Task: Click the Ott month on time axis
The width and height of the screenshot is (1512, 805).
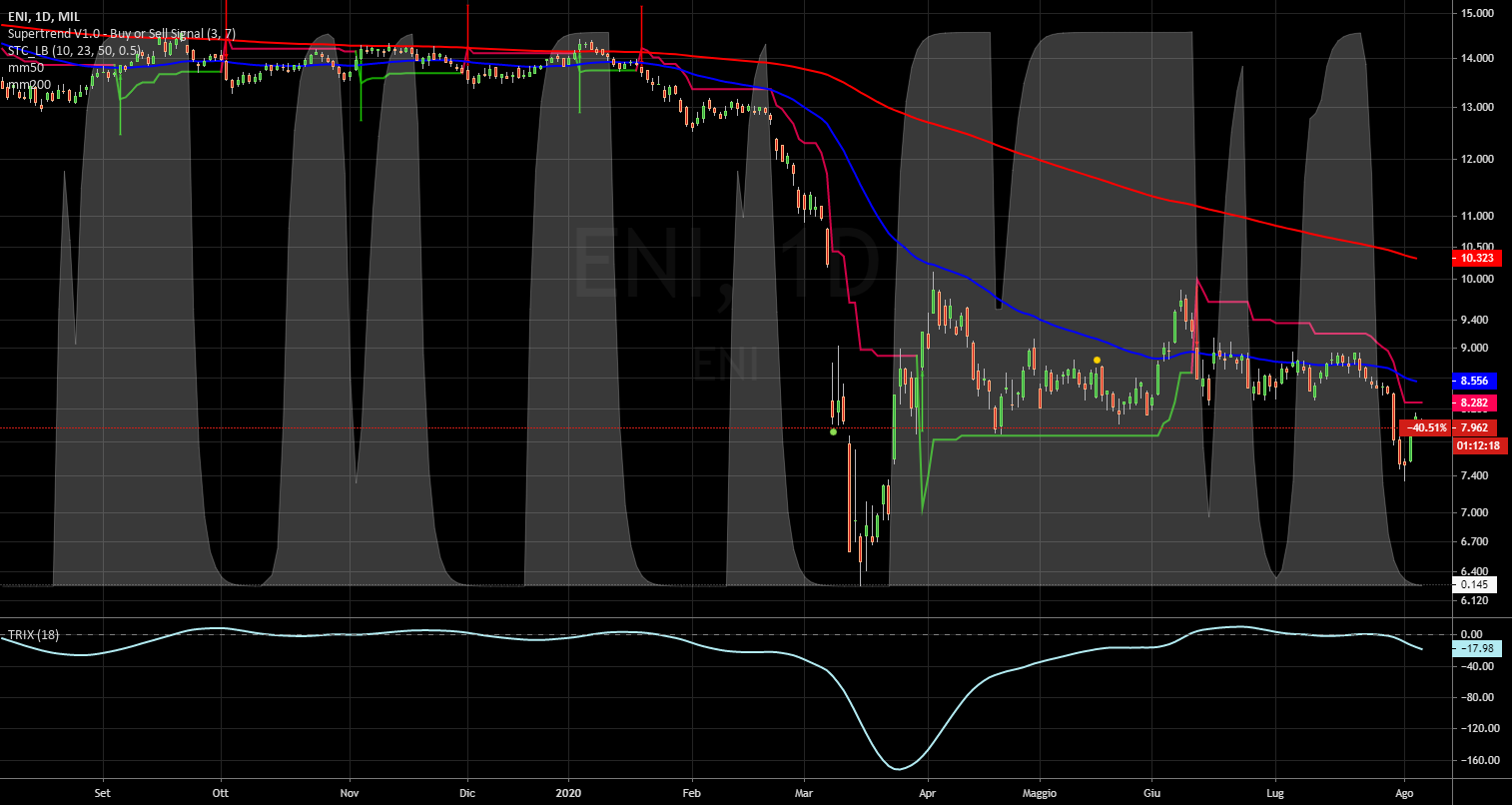Action: (x=221, y=794)
